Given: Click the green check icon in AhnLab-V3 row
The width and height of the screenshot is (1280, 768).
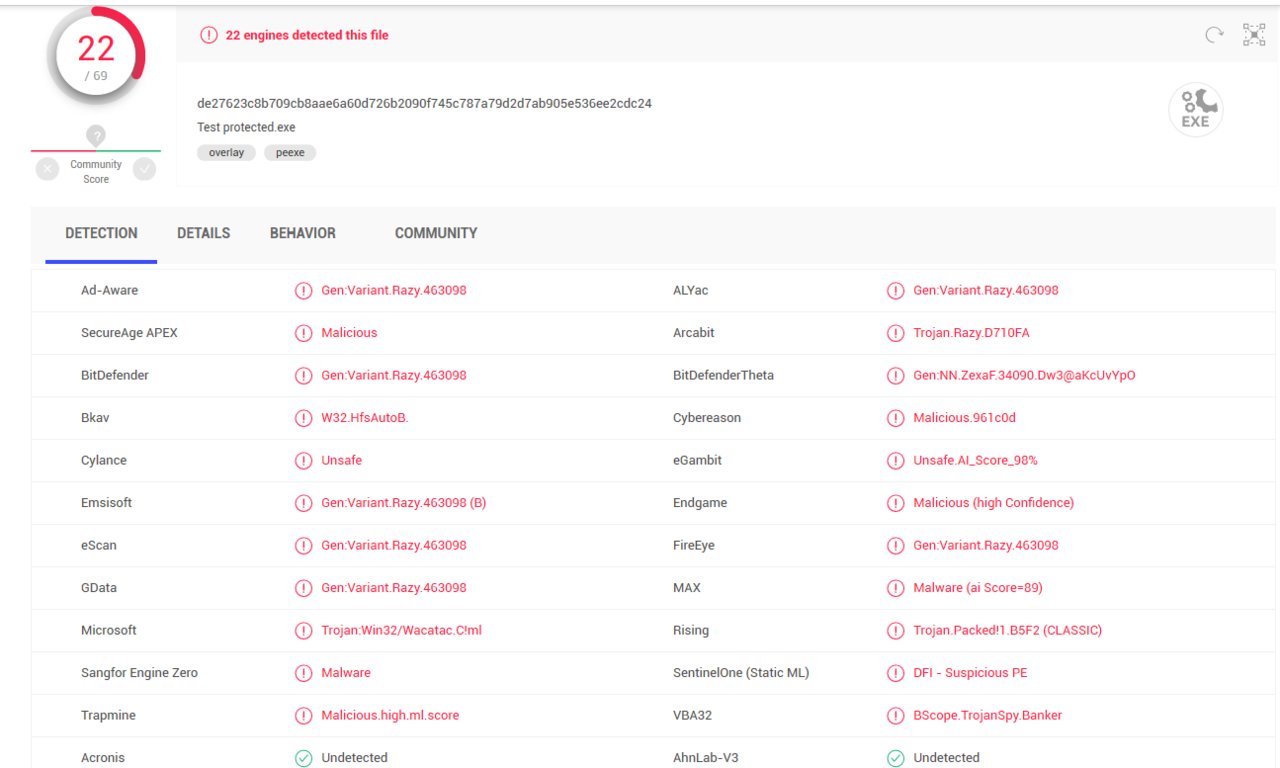Looking at the screenshot, I should coord(895,758).
